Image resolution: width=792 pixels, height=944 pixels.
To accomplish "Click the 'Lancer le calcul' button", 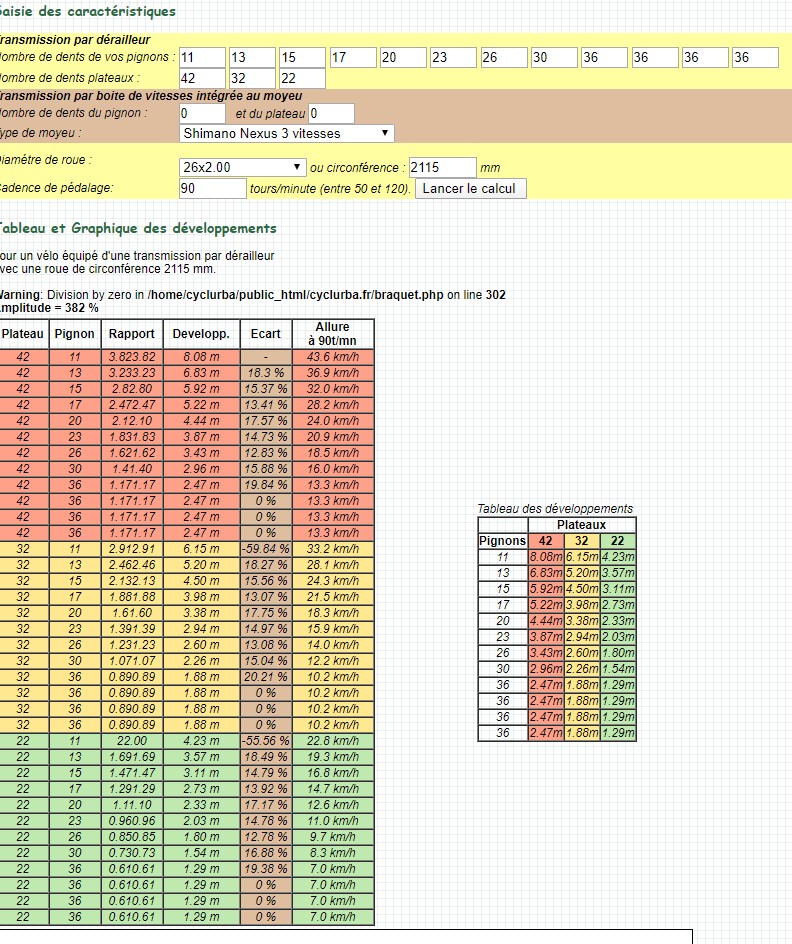I will [x=471, y=188].
